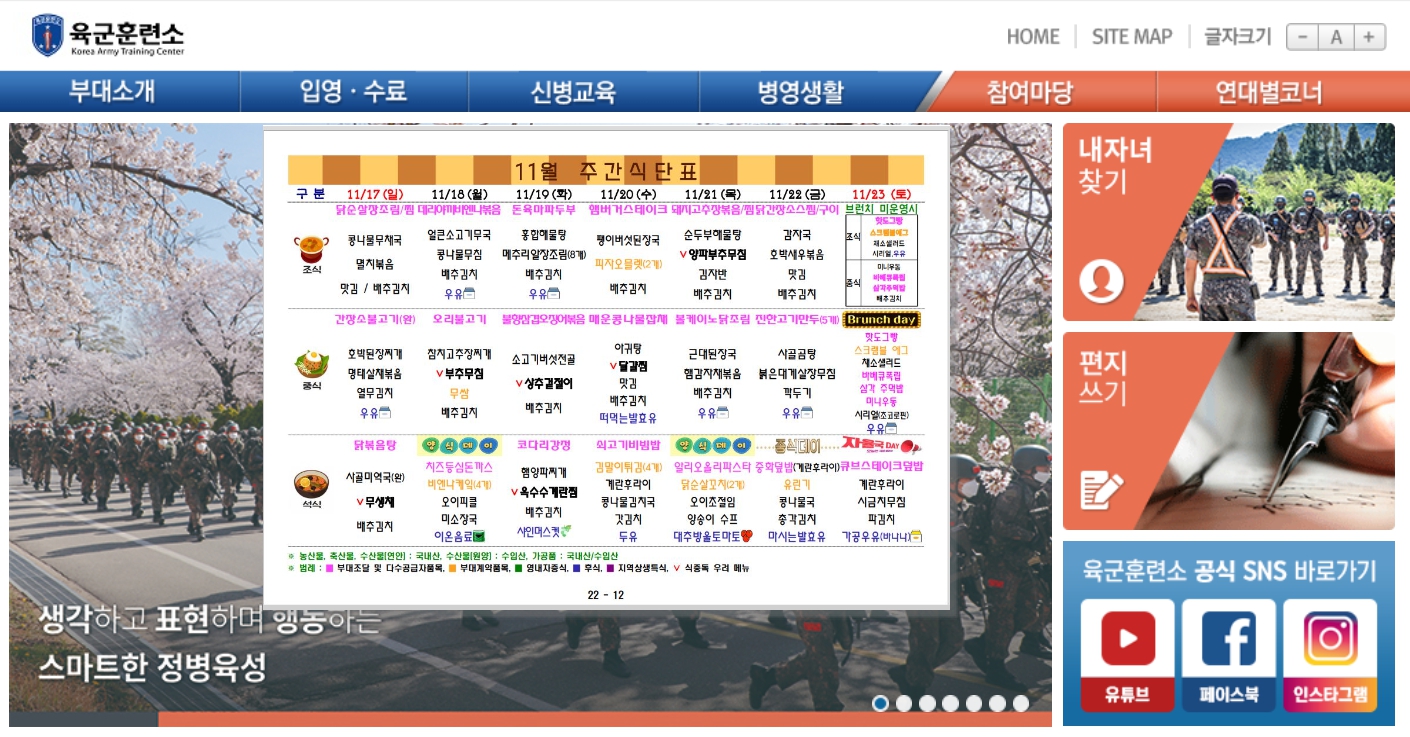This screenshot has height=737, width=1410.
Task: Open the Facebook (페이스북) SNS icon
Action: pyautogui.click(x=1229, y=655)
